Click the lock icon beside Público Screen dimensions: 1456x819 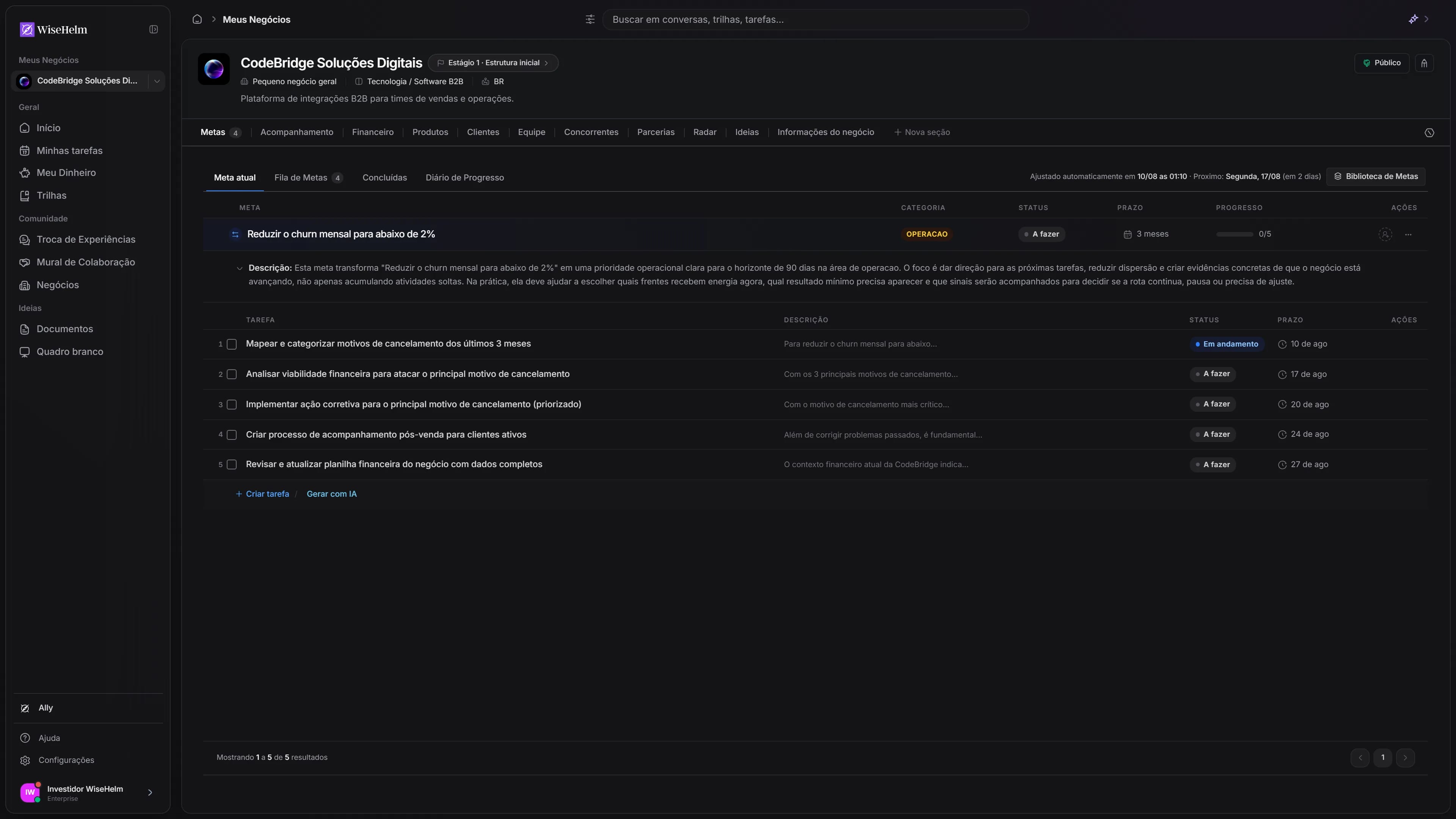[1425, 63]
